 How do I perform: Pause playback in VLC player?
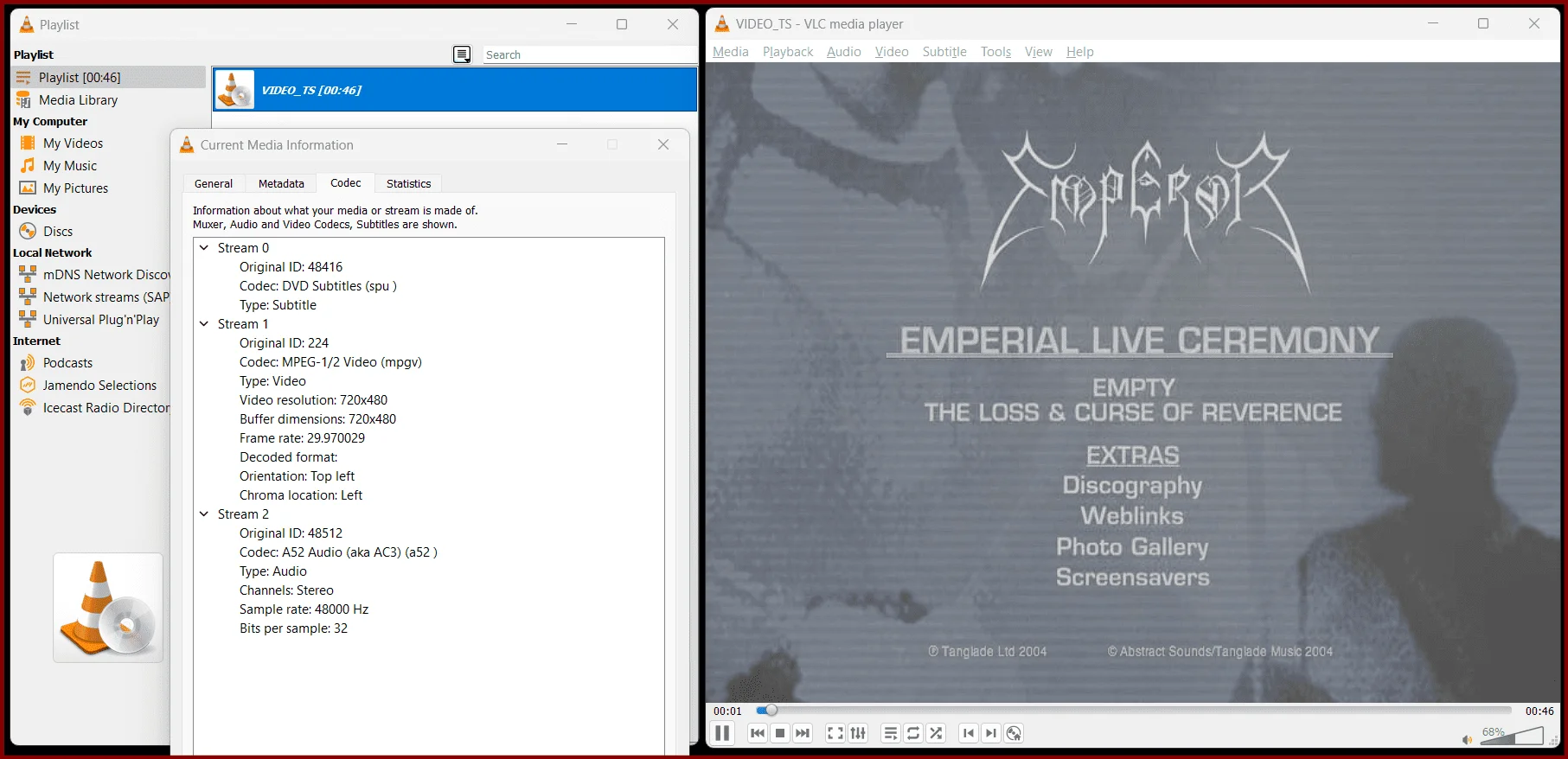pos(722,733)
